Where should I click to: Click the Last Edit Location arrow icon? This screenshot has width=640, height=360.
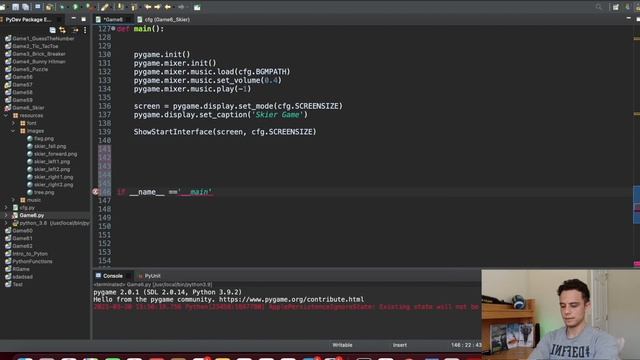tap(147, 7)
